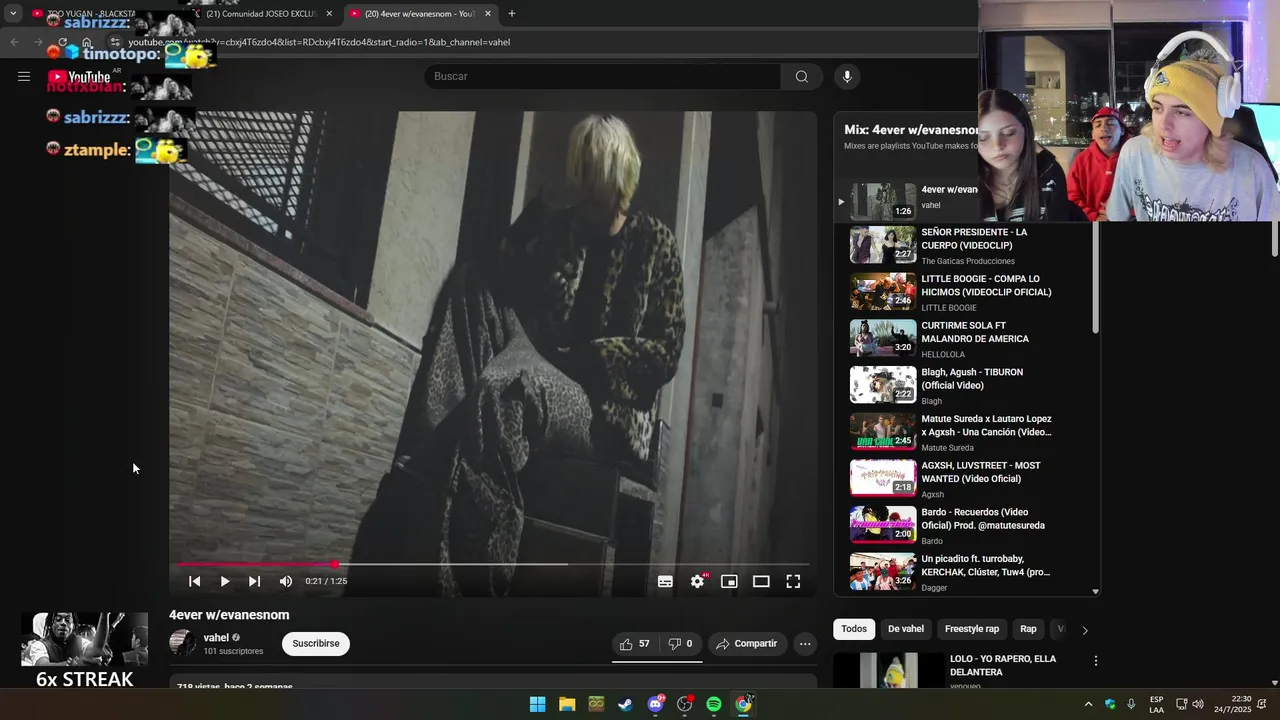Viewport: 1280px width, 720px height.
Task: Enter full screen video mode
Action: (x=793, y=581)
